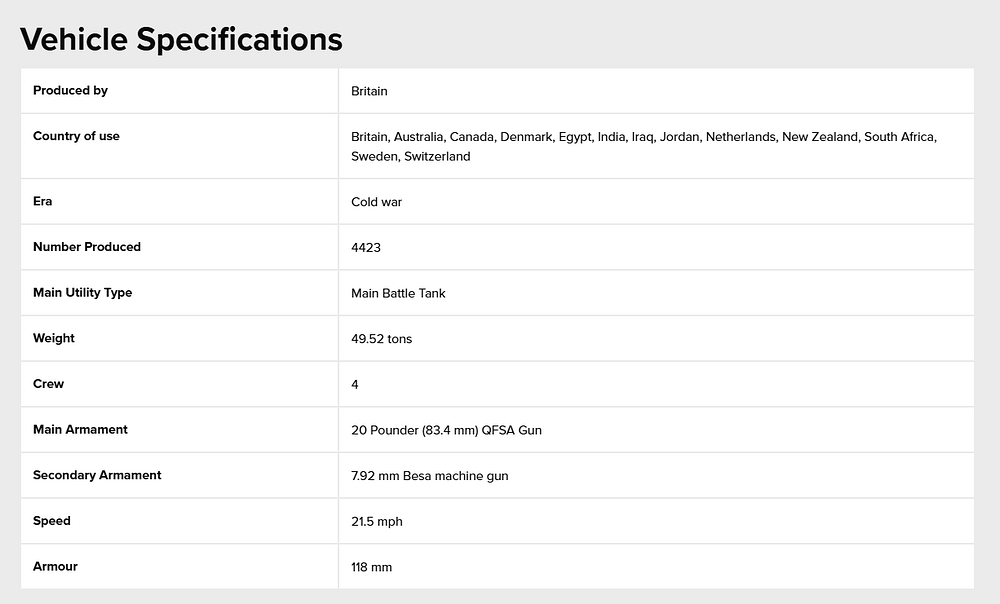Click the Main Utility Type label
The image size is (1000, 604).
82,293
